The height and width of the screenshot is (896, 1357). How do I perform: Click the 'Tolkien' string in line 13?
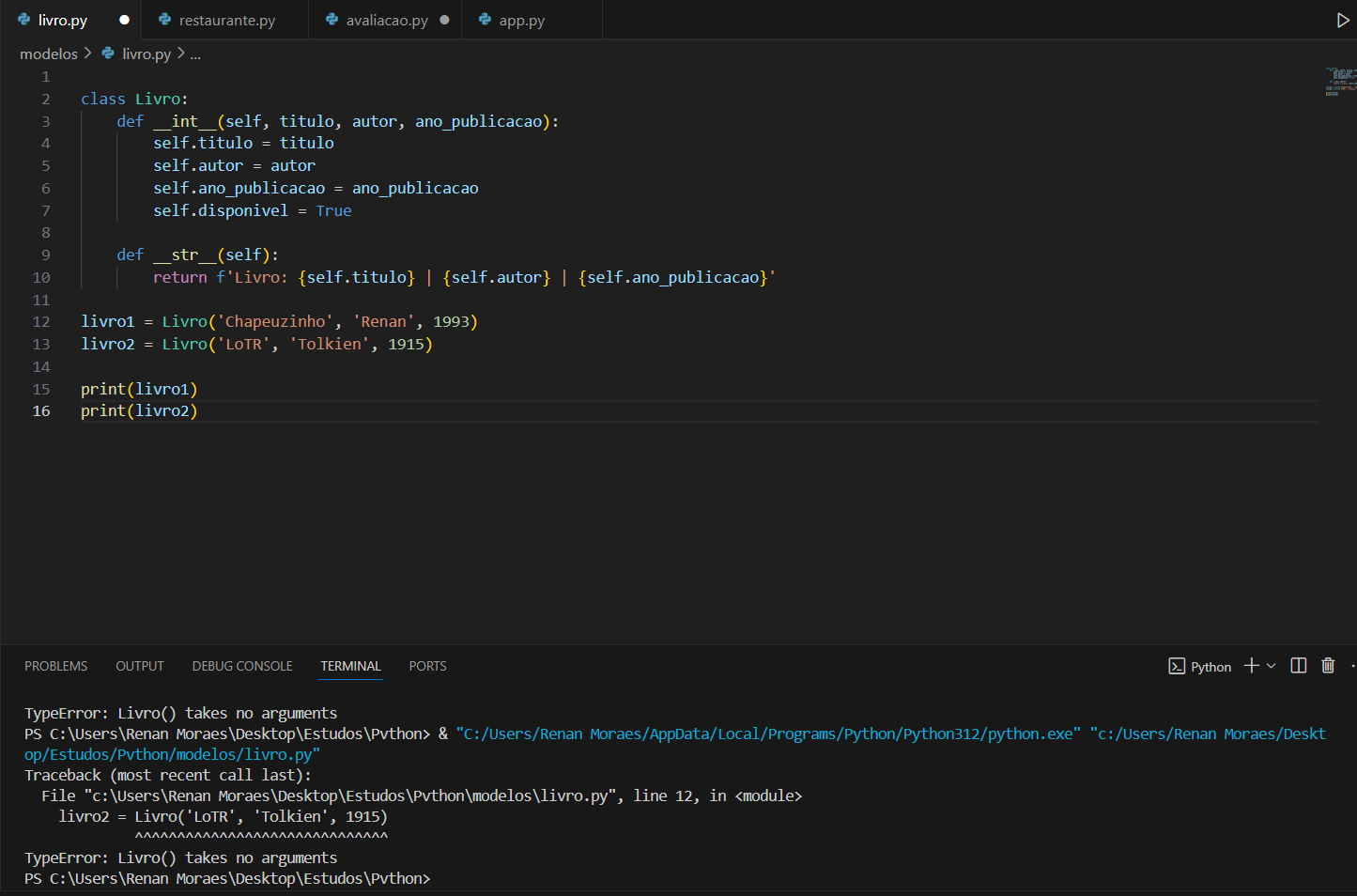coord(329,344)
